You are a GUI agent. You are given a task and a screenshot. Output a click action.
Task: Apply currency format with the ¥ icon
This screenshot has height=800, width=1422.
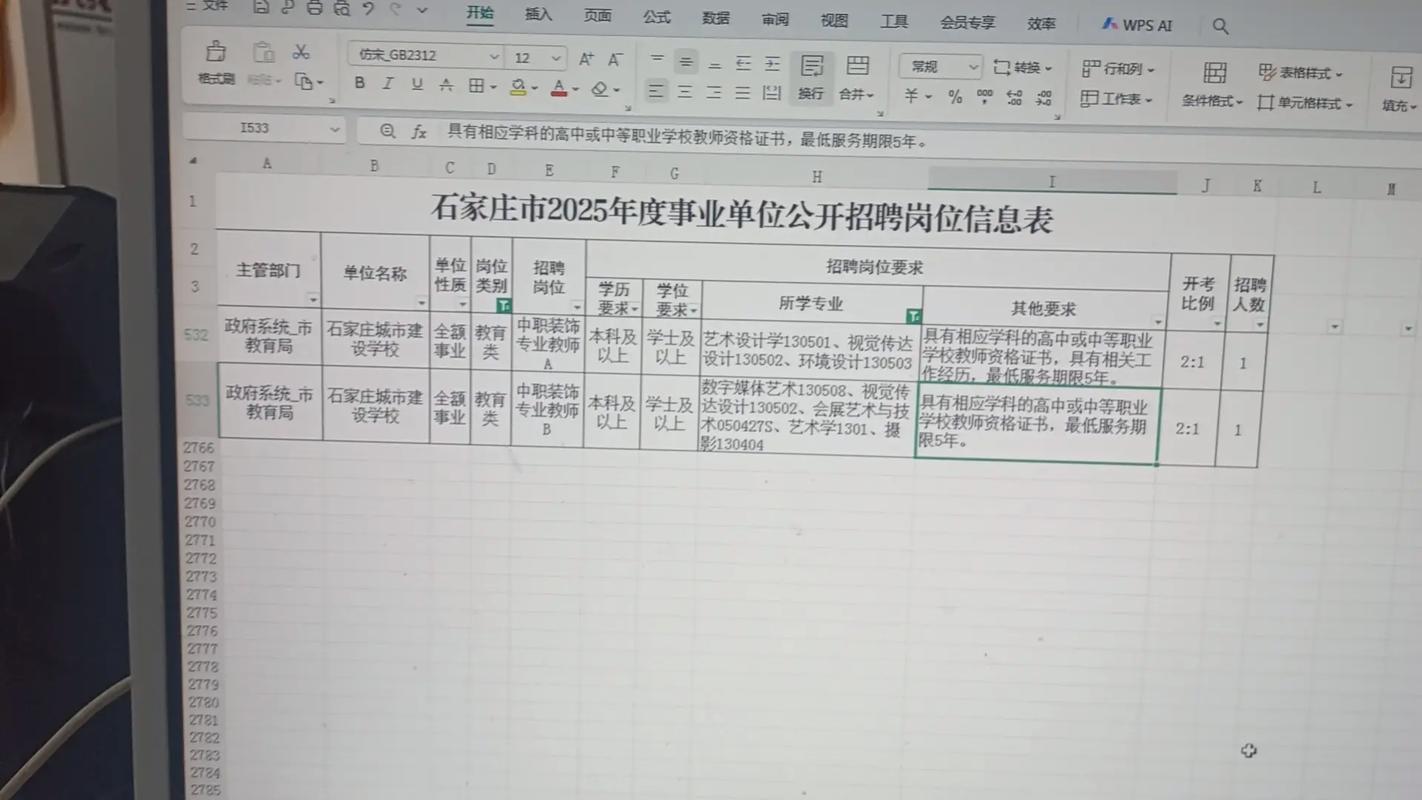pyautogui.click(x=911, y=95)
